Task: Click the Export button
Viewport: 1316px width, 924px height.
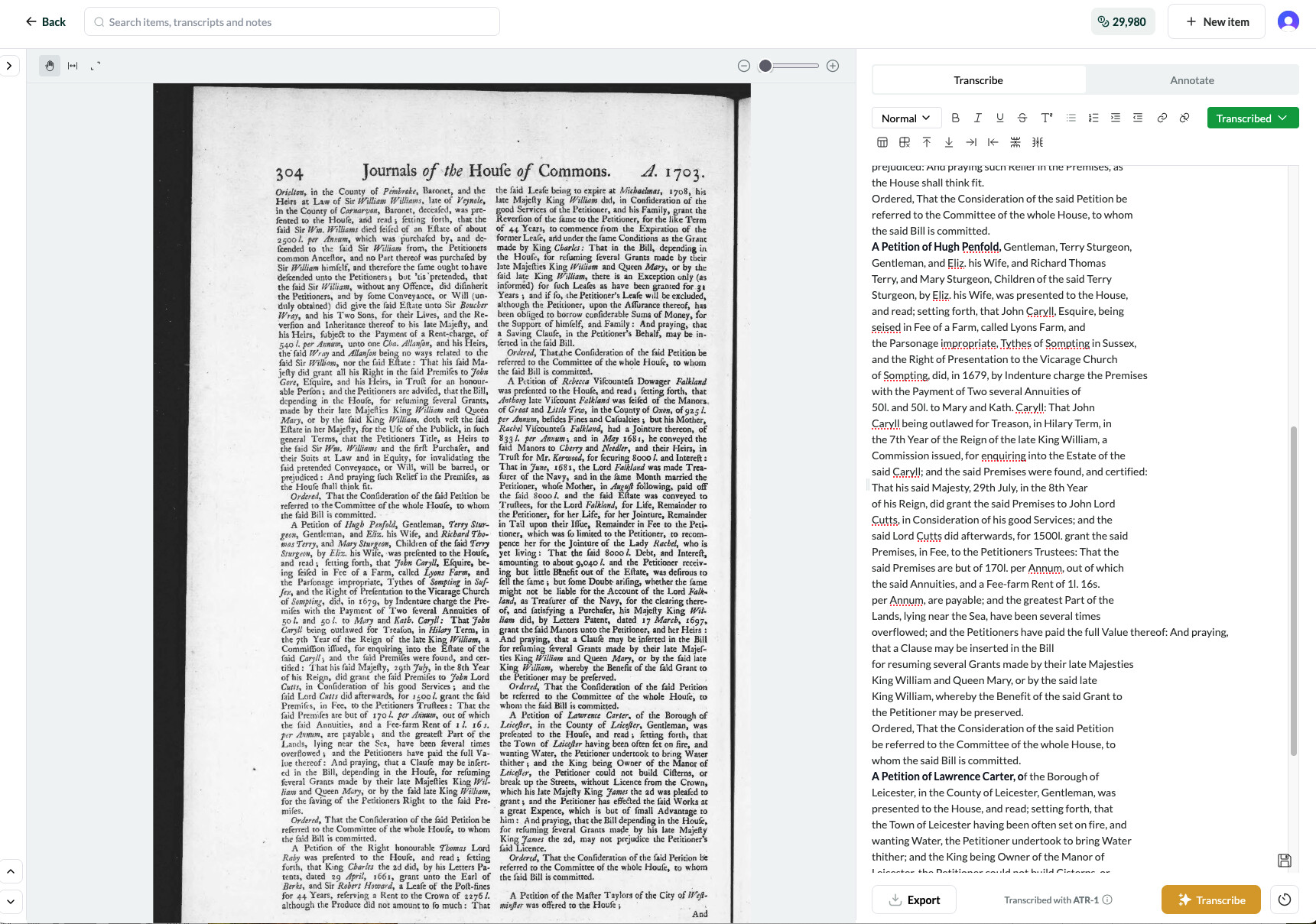Action: coord(914,900)
